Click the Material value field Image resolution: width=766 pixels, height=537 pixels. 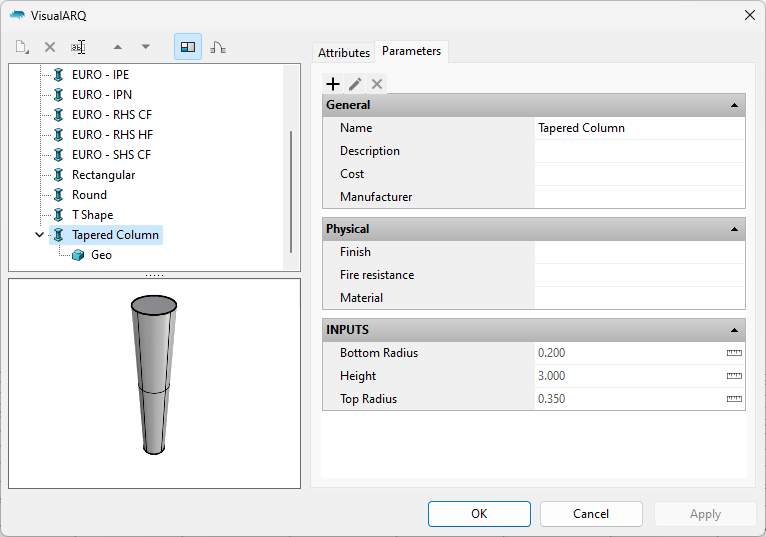tap(639, 298)
